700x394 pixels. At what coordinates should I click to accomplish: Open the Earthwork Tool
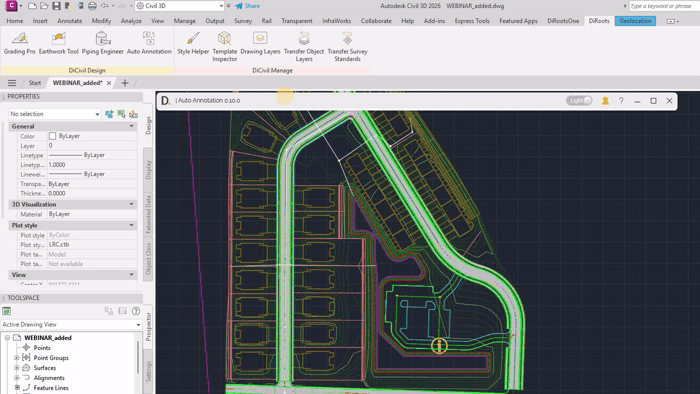[x=58, y=43]
